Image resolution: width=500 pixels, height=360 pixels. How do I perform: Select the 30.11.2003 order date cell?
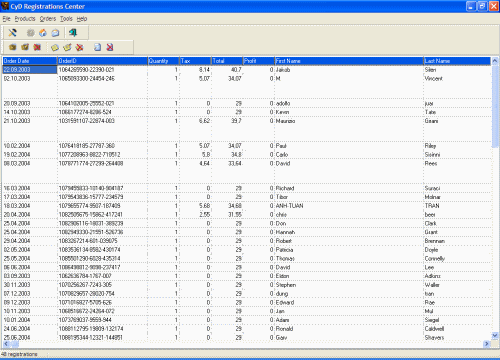pos(30,285)
